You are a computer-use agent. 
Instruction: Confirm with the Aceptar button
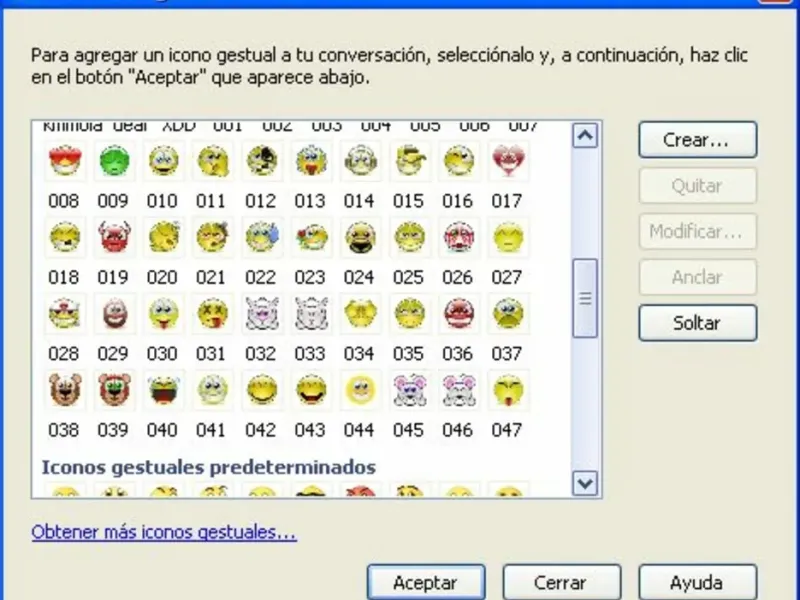point(426,582)
